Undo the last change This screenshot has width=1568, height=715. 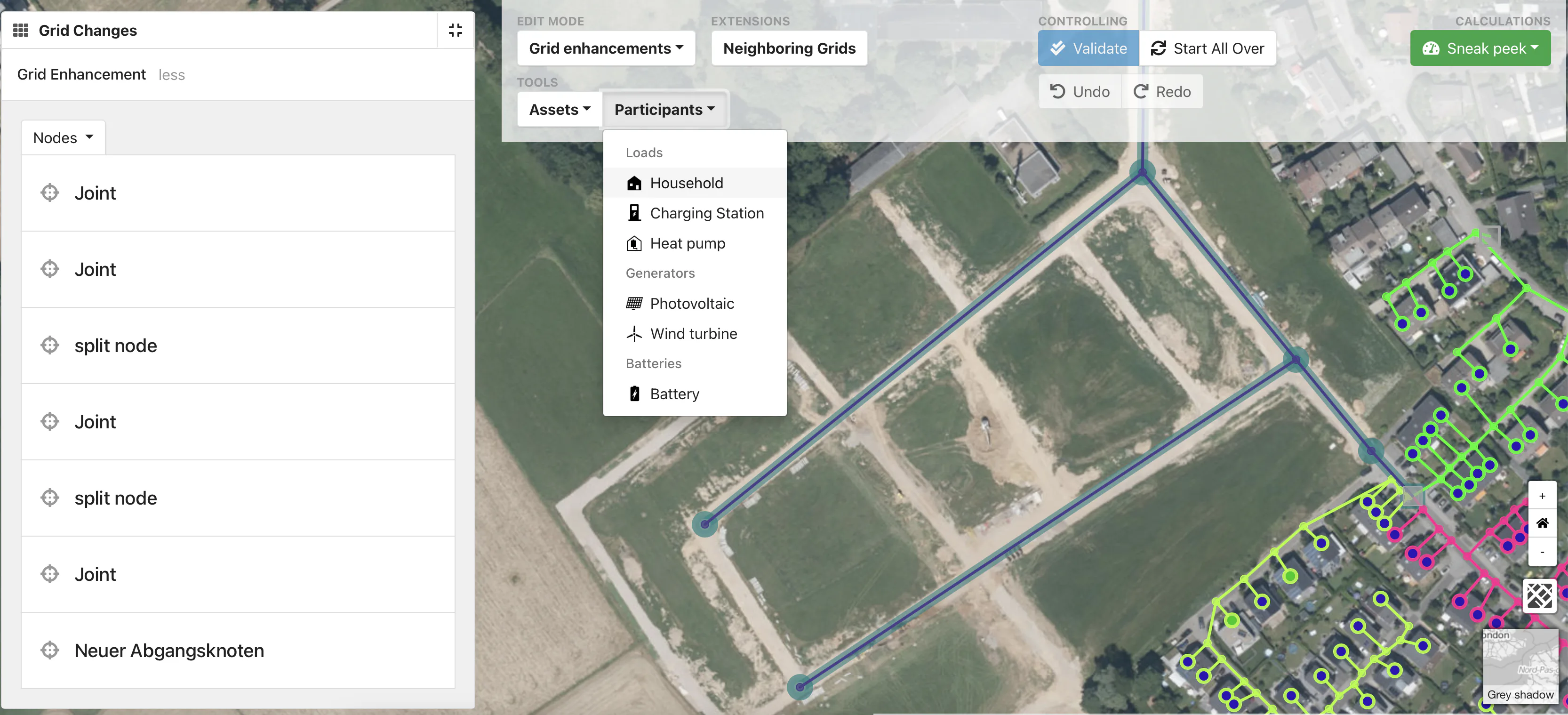(x=1080, y=91)
